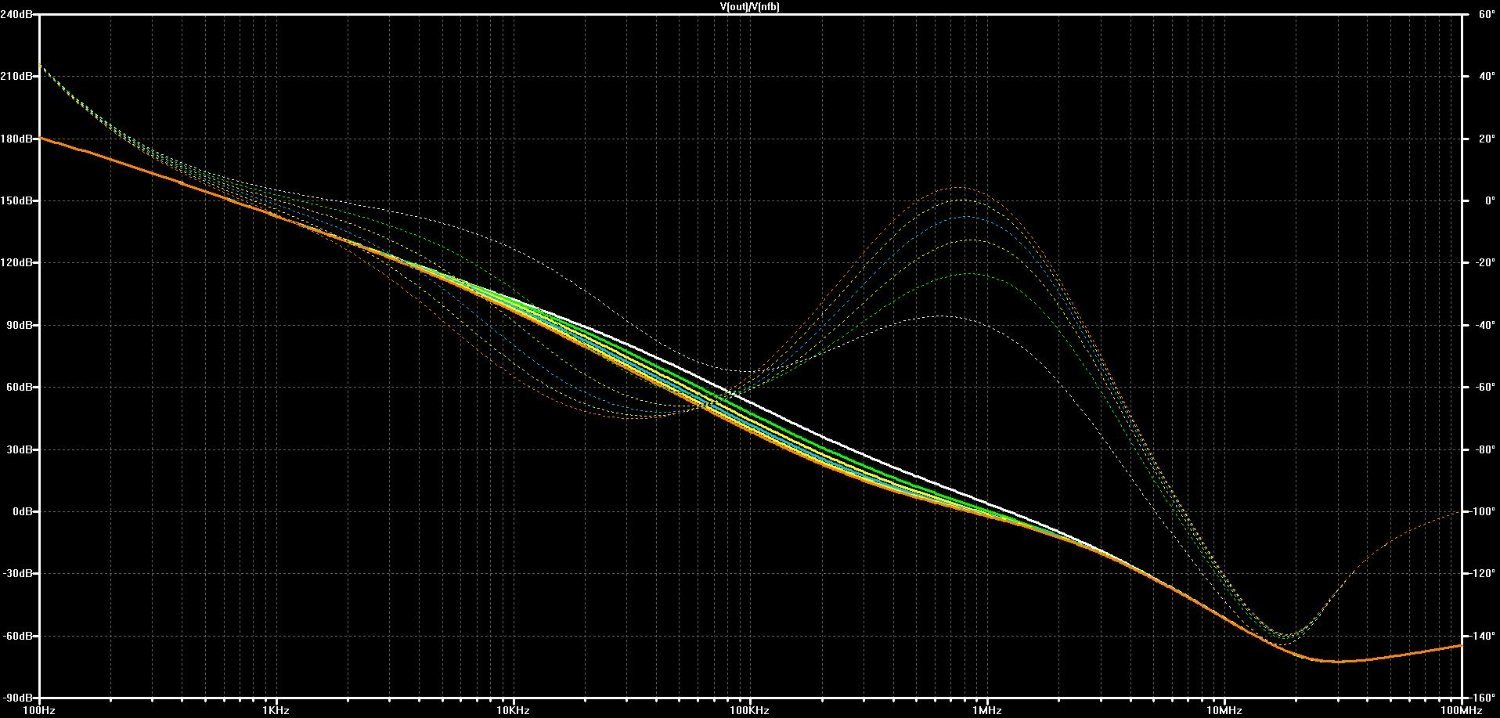Click the 100KHz frequency axis label
The height and width of the screenshot is (718, 1500).
[x=750, y=710]
